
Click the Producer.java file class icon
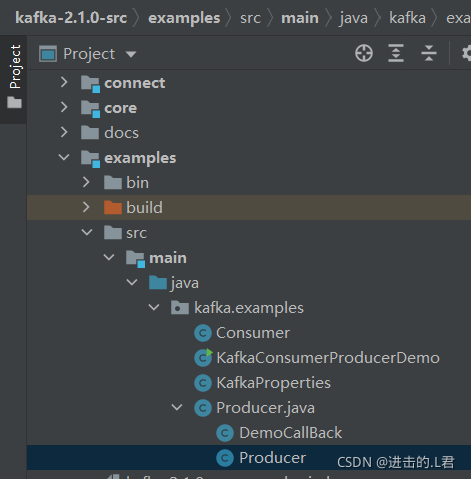click(x=203, y=408)
